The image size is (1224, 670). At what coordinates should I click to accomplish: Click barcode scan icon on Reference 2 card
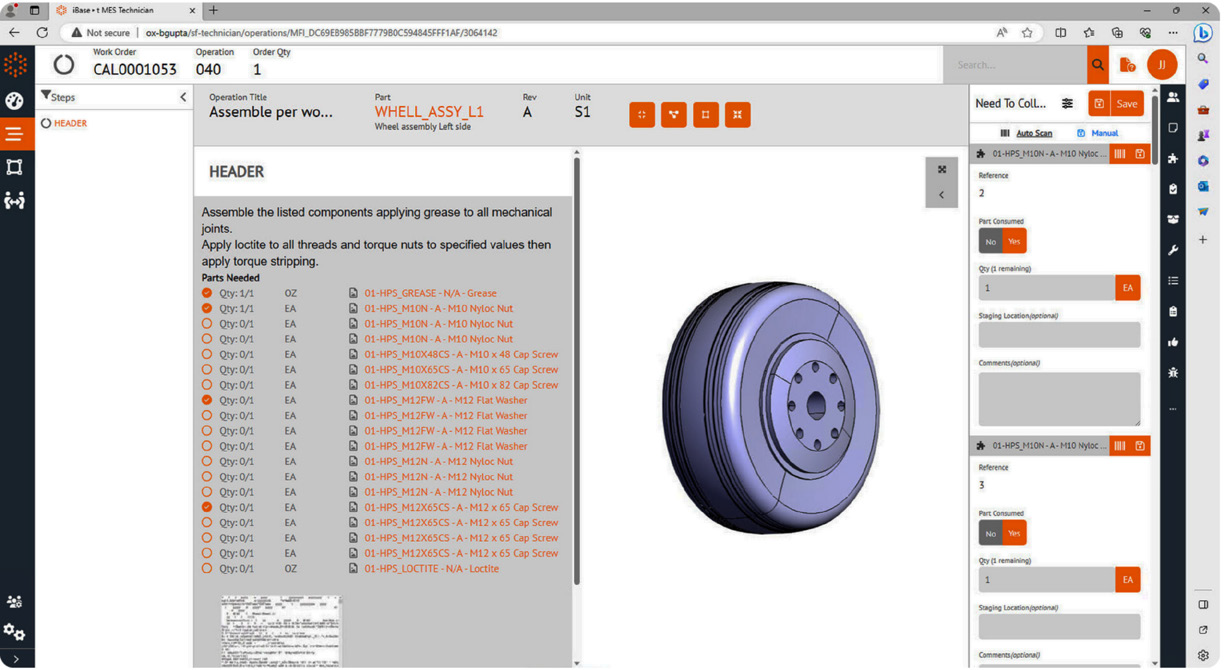click(x=1120, y=154)
